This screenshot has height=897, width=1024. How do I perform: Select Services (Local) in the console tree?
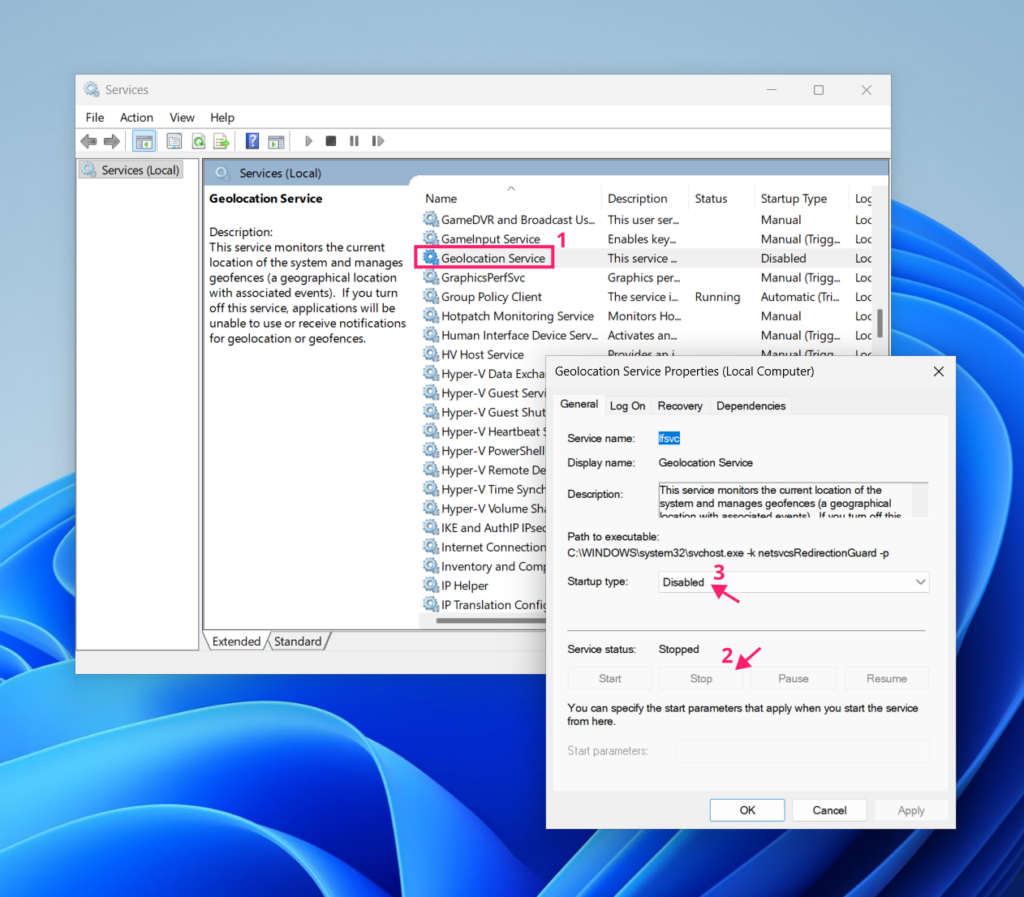coord(131,170)
